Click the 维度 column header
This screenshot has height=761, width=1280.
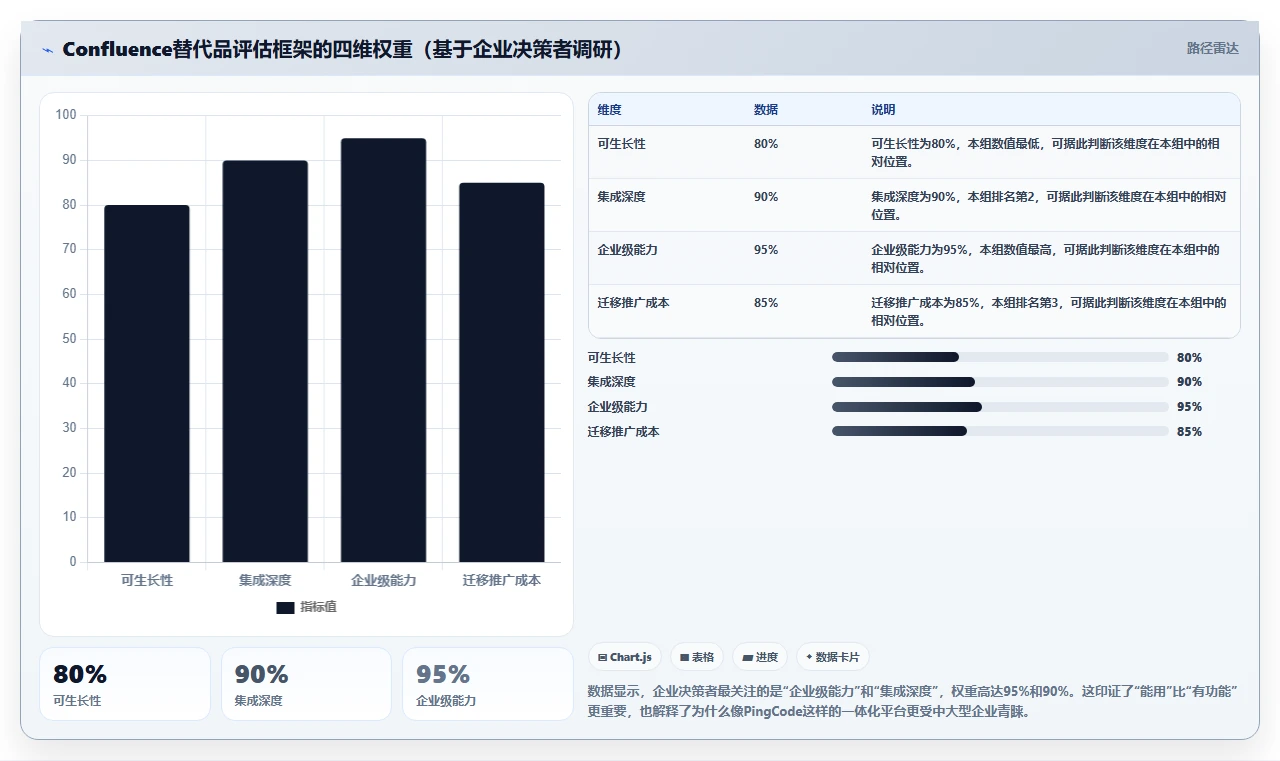coord(610,110)
